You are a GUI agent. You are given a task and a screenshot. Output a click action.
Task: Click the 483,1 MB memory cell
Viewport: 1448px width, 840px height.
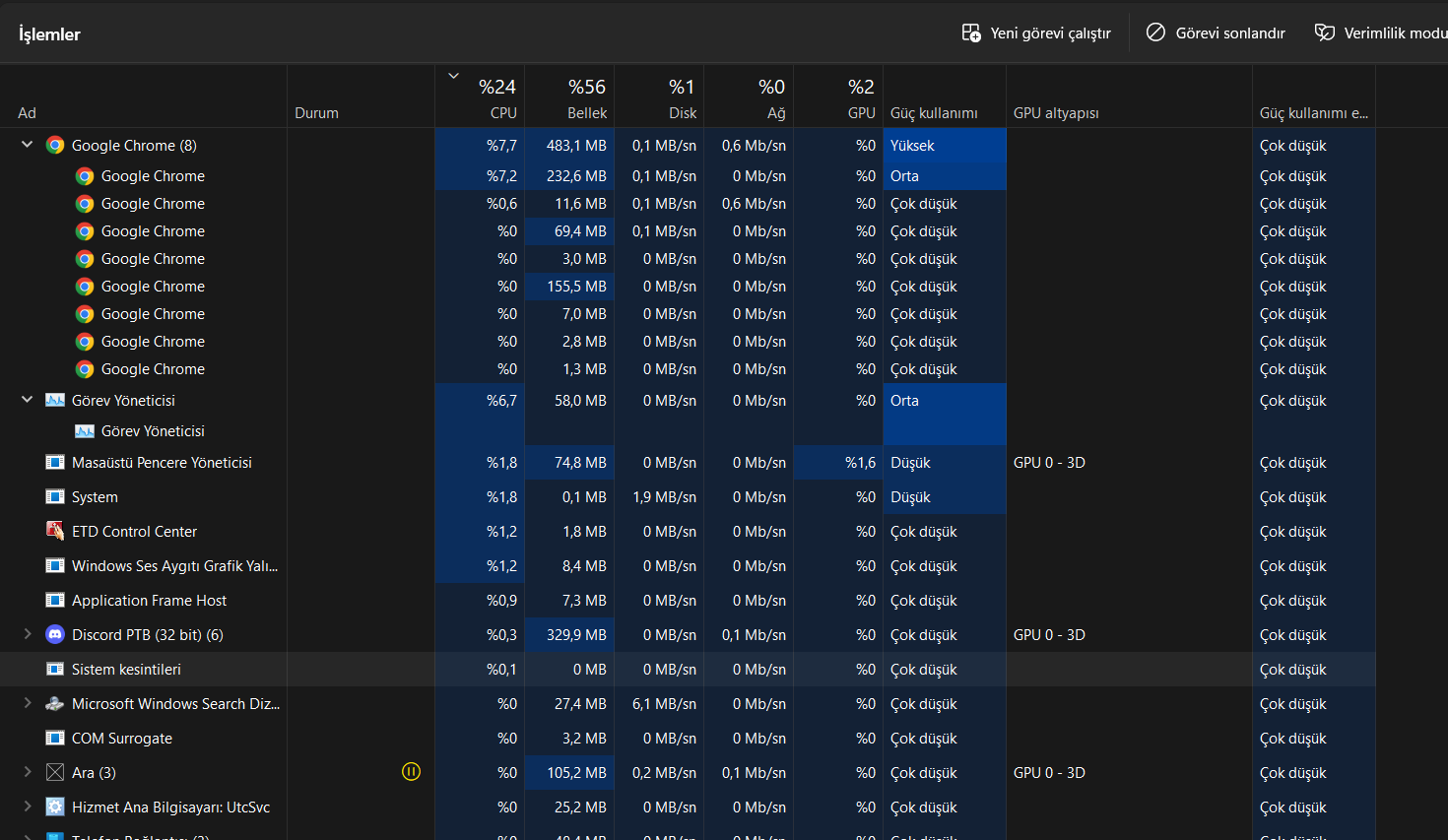[569, 146]
